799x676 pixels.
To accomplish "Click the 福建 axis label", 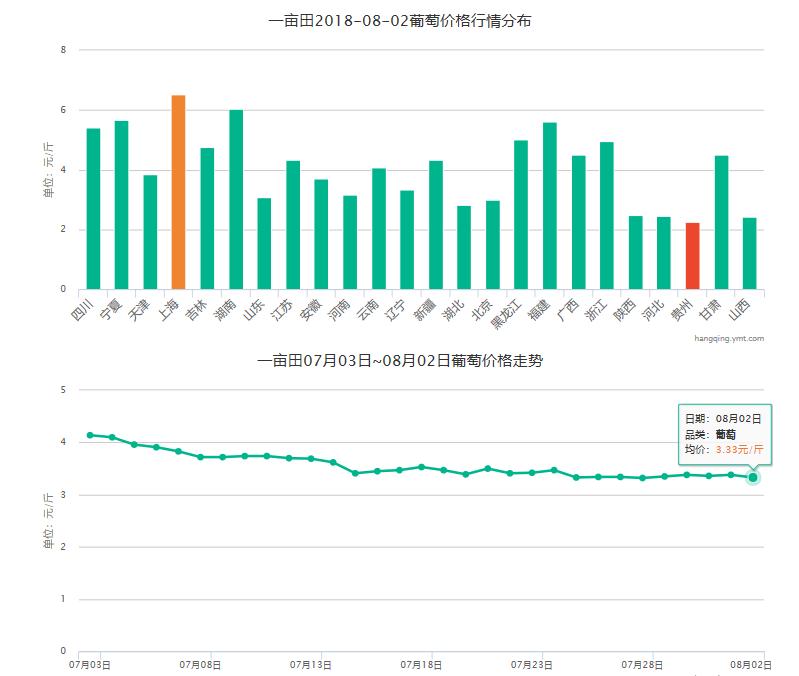I will pos(540,310).
